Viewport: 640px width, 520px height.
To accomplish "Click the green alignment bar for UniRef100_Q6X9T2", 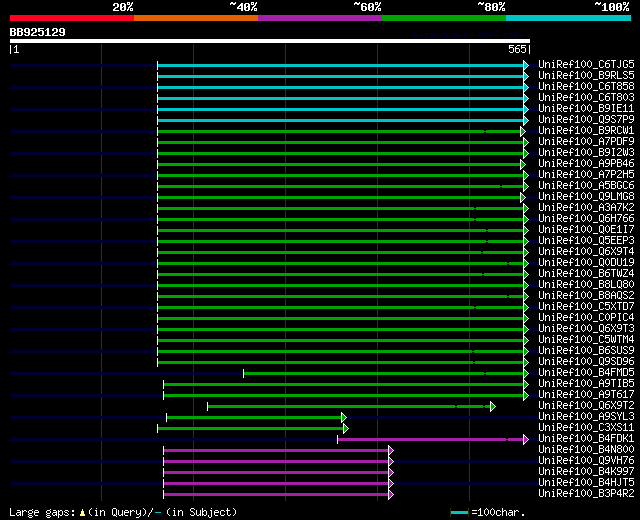I will point(349,407).
